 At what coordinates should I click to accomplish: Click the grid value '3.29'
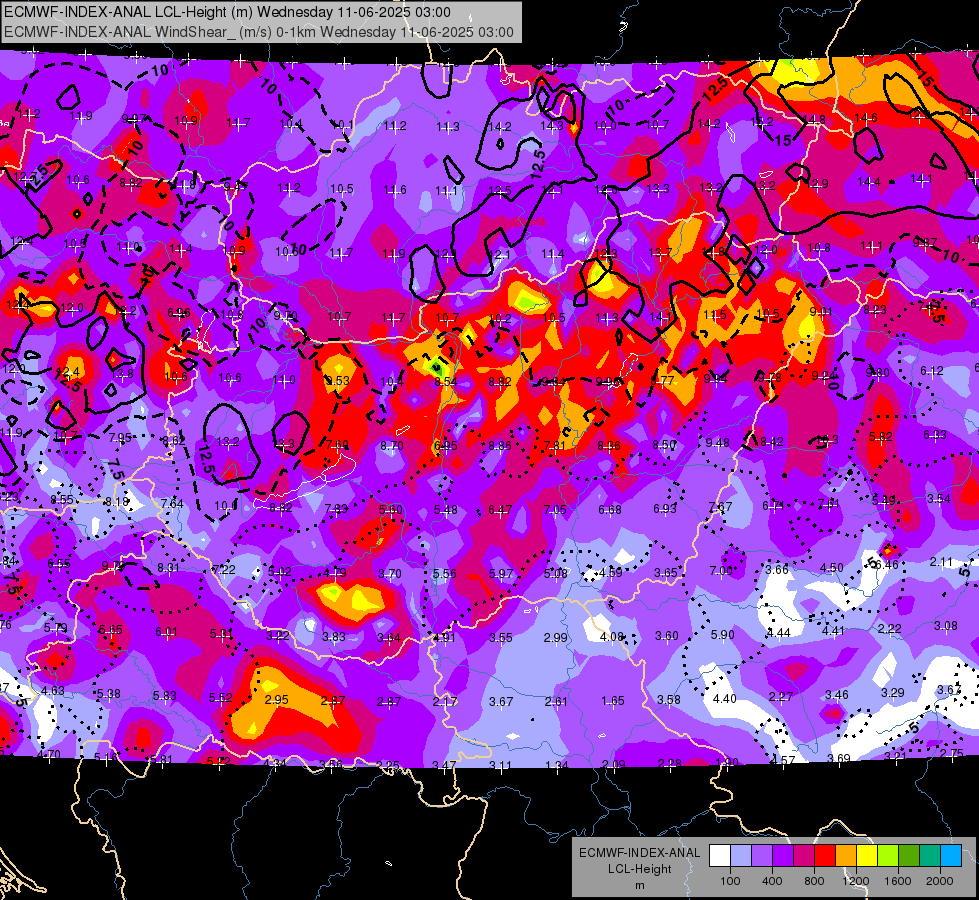[892, 692]
